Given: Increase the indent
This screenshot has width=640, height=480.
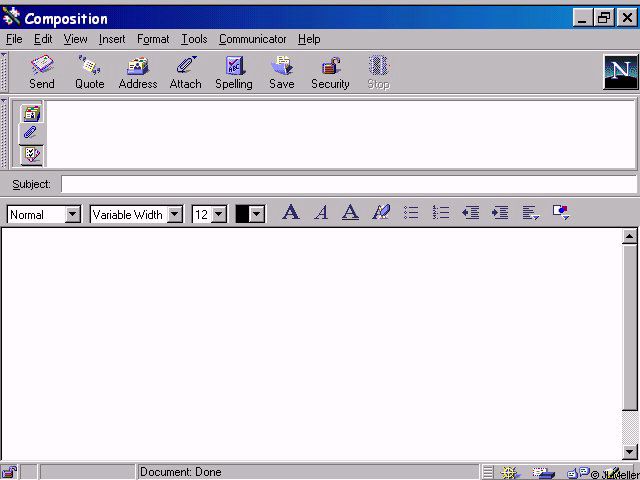Looking at the screenshot, I should click(x=500, y=213).
